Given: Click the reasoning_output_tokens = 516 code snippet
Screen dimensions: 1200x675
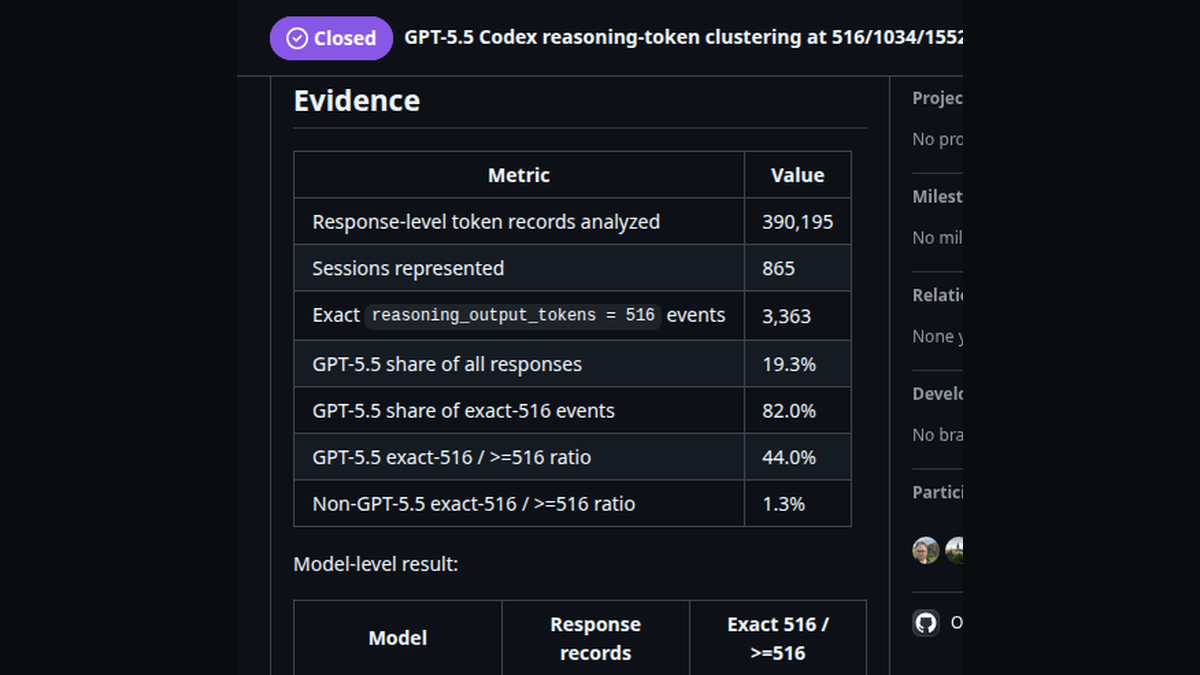Looking at the screenshot, I should pos(513,316).
